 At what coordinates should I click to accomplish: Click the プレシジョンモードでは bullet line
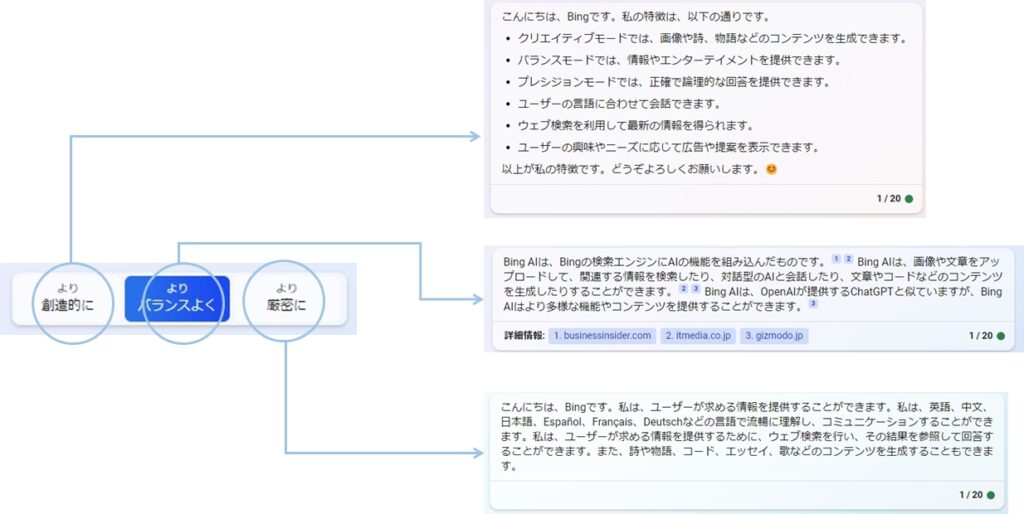673,82
